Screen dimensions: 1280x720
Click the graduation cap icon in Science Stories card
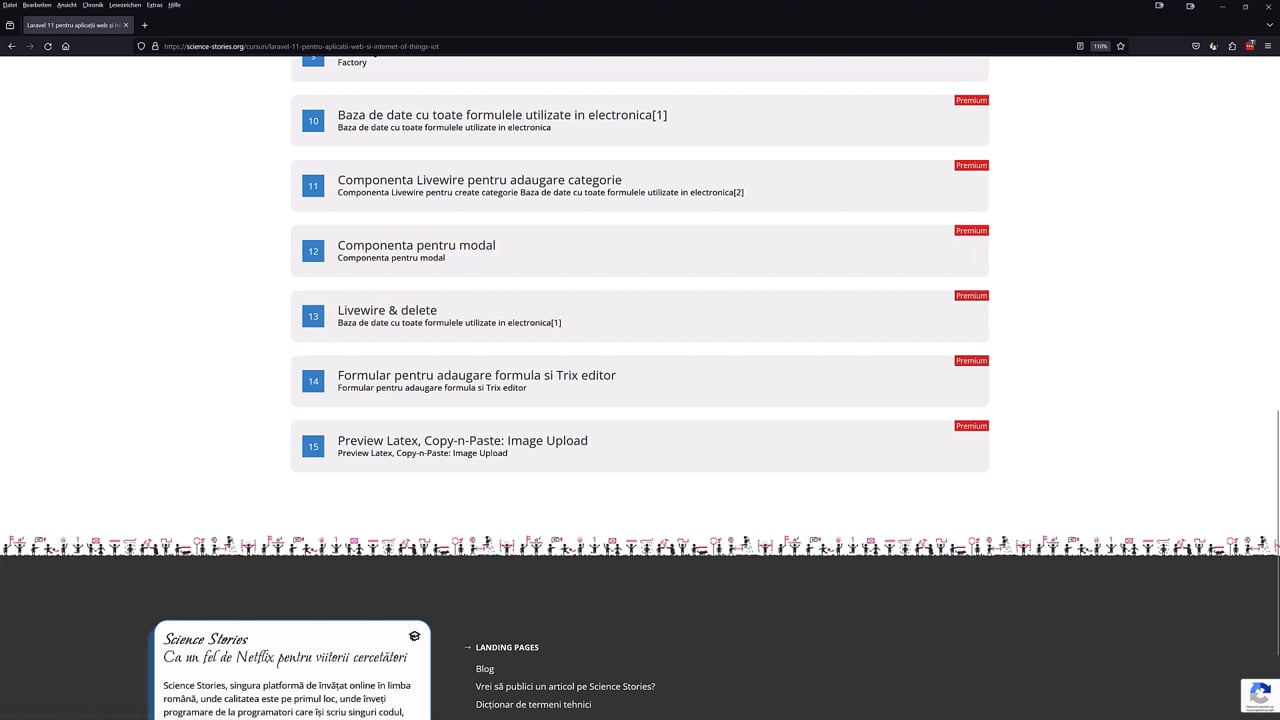[415, 636]
